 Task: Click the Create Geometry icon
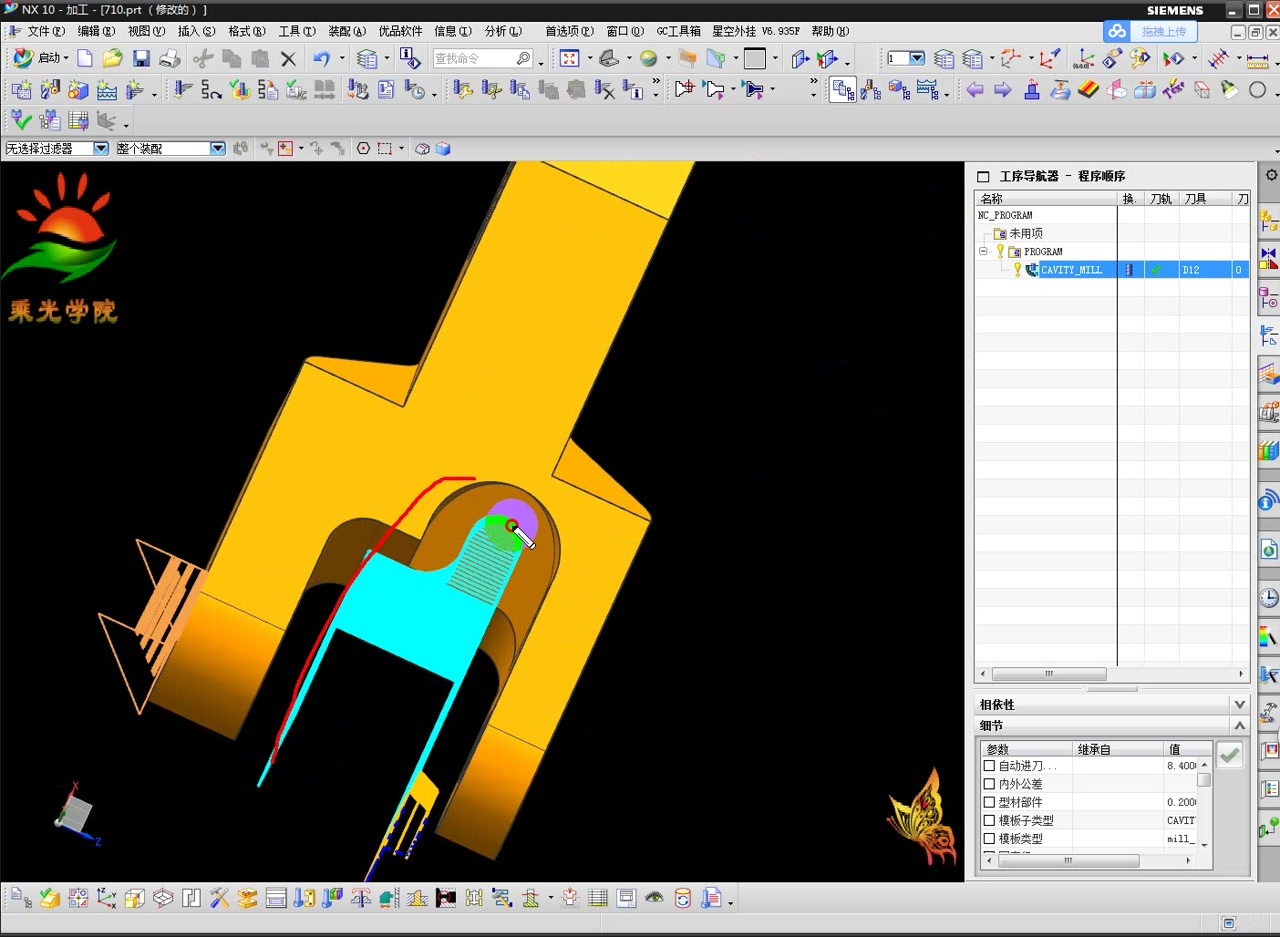point(77,90)
